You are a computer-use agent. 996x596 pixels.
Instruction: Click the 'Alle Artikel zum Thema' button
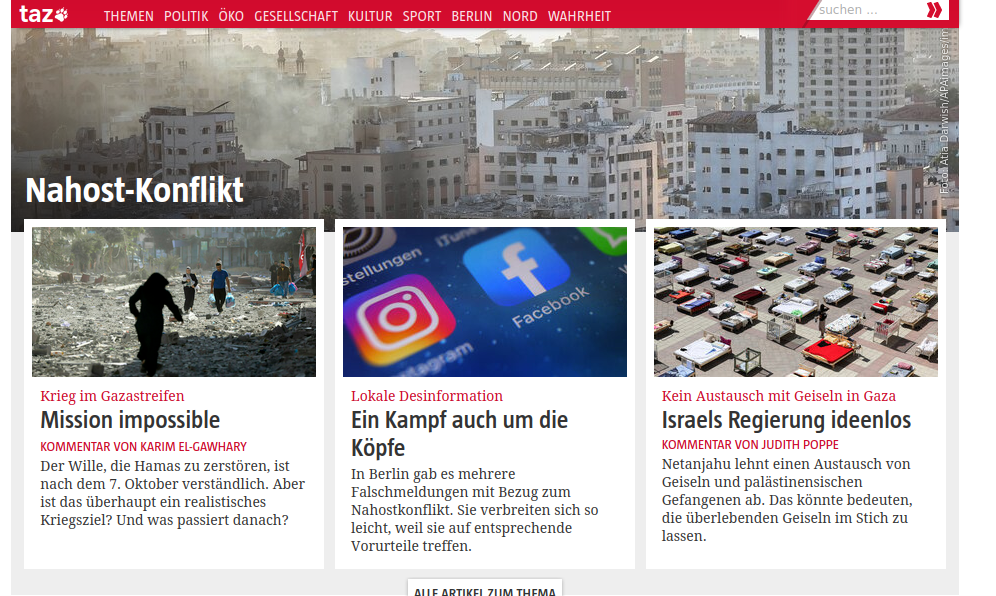point(485,589)
